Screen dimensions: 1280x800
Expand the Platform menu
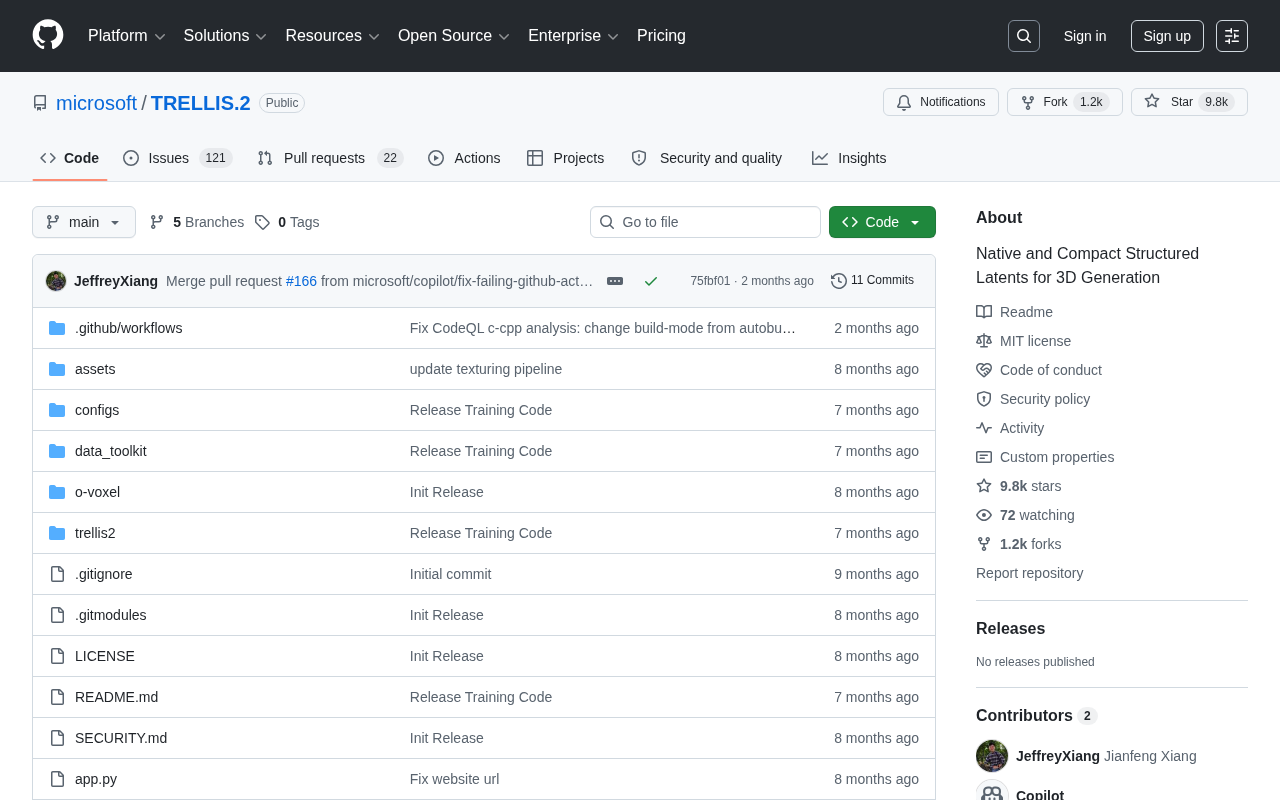127,36
